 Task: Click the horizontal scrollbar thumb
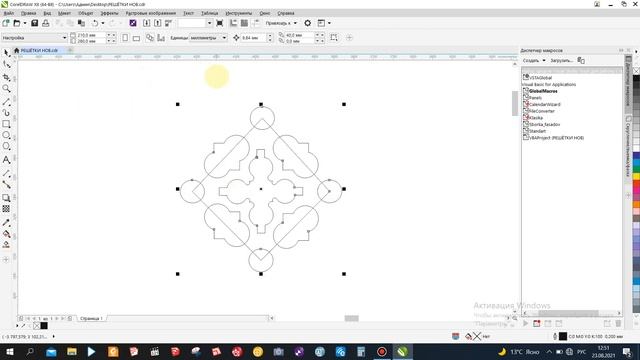(x=351, y=318)
